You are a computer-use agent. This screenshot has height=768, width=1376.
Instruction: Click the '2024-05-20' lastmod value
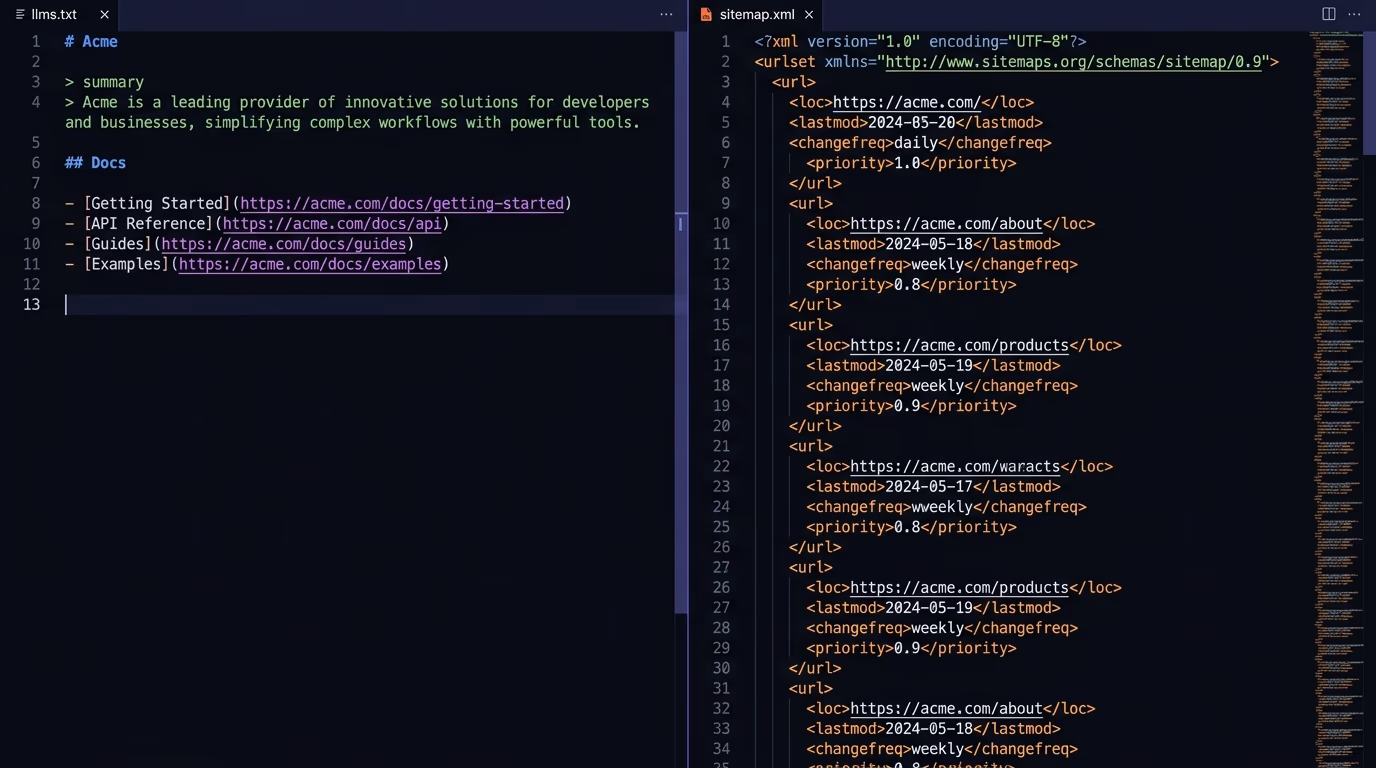[x=911, y=122]
